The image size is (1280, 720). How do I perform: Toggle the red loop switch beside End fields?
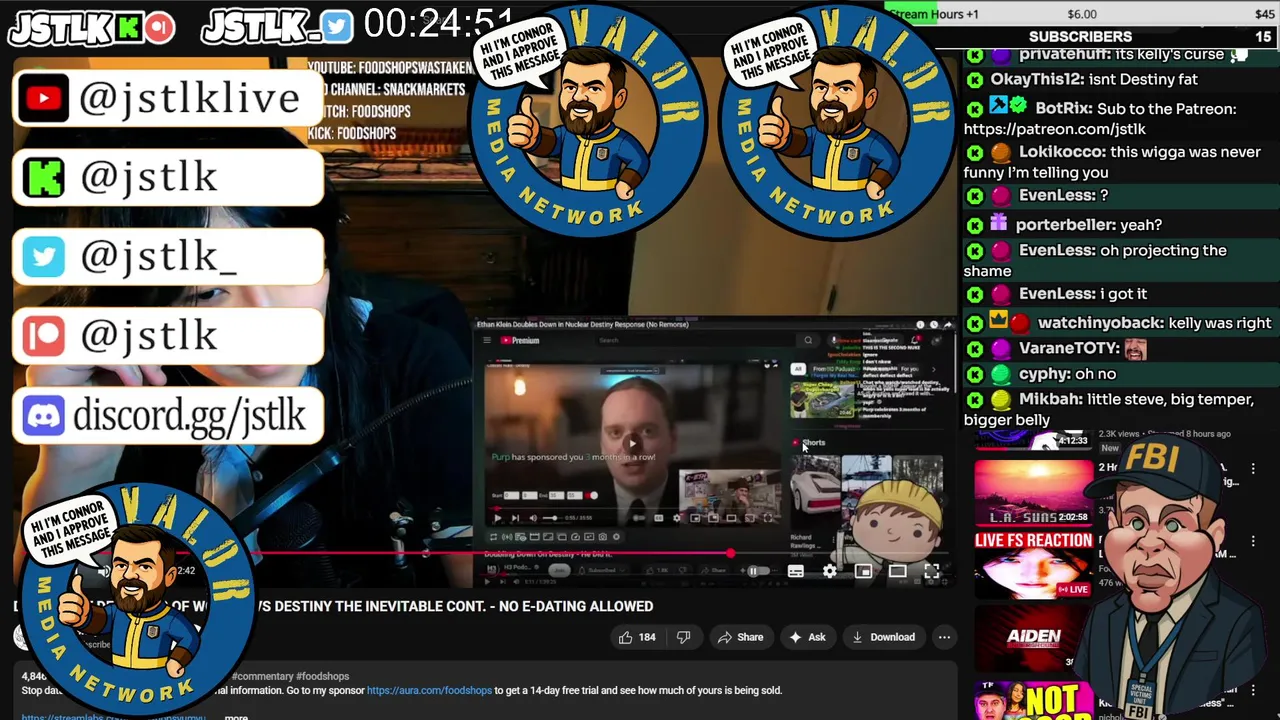pyautogui.click(x=591, y=495)
